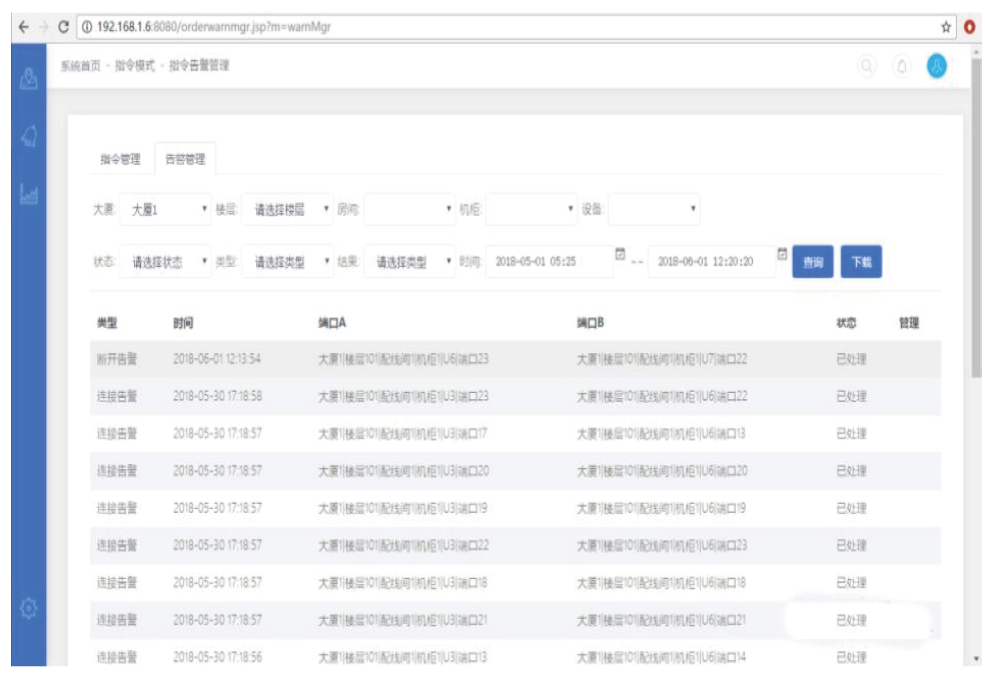Viewport: 985px width, 685px height.
Task: Open notifications bell in top header
Action: point(901,66)
